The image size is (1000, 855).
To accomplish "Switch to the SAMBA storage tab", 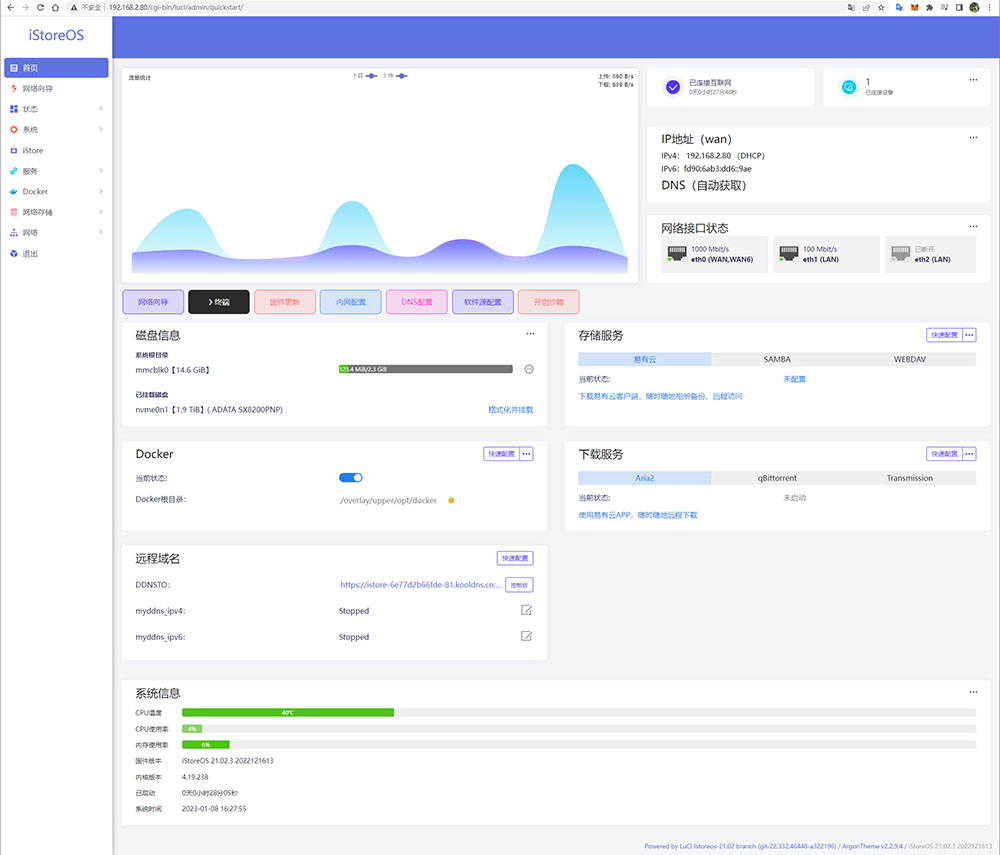I will tap(777, 359).
